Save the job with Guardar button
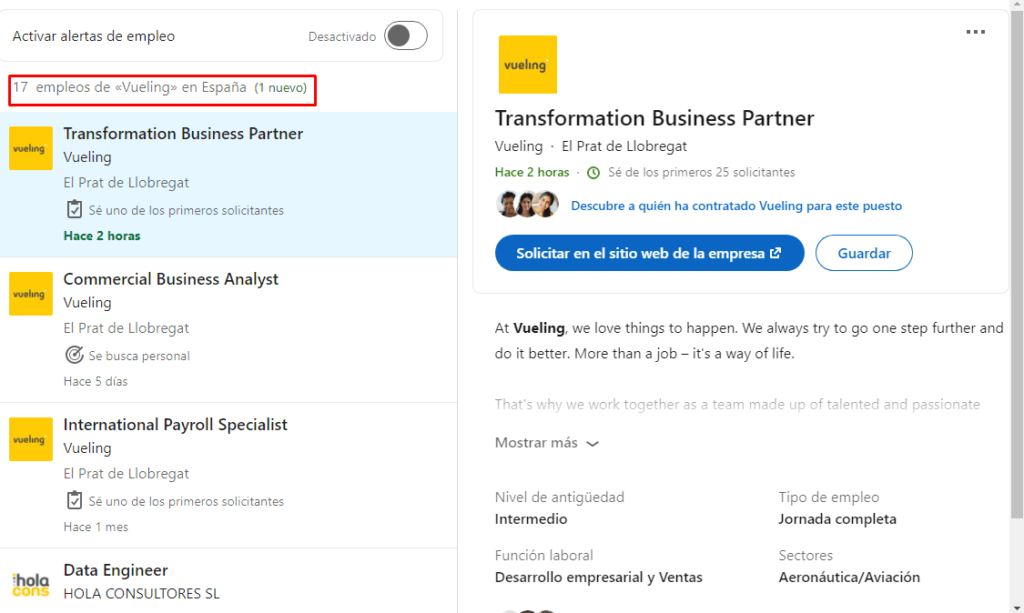Viewport: 1024px width, 613px height. pos(863,253)
